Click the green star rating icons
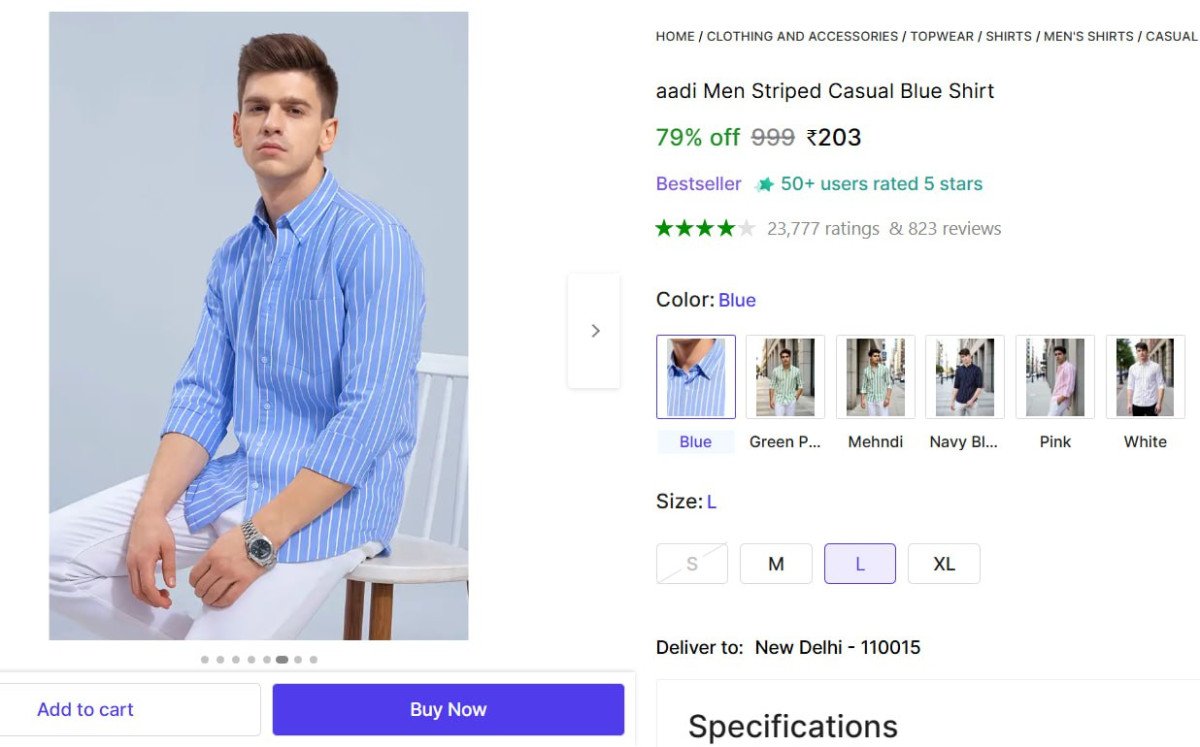This screenshot has height=747, width=1200. pyautogui.click(x=704, y=229)
